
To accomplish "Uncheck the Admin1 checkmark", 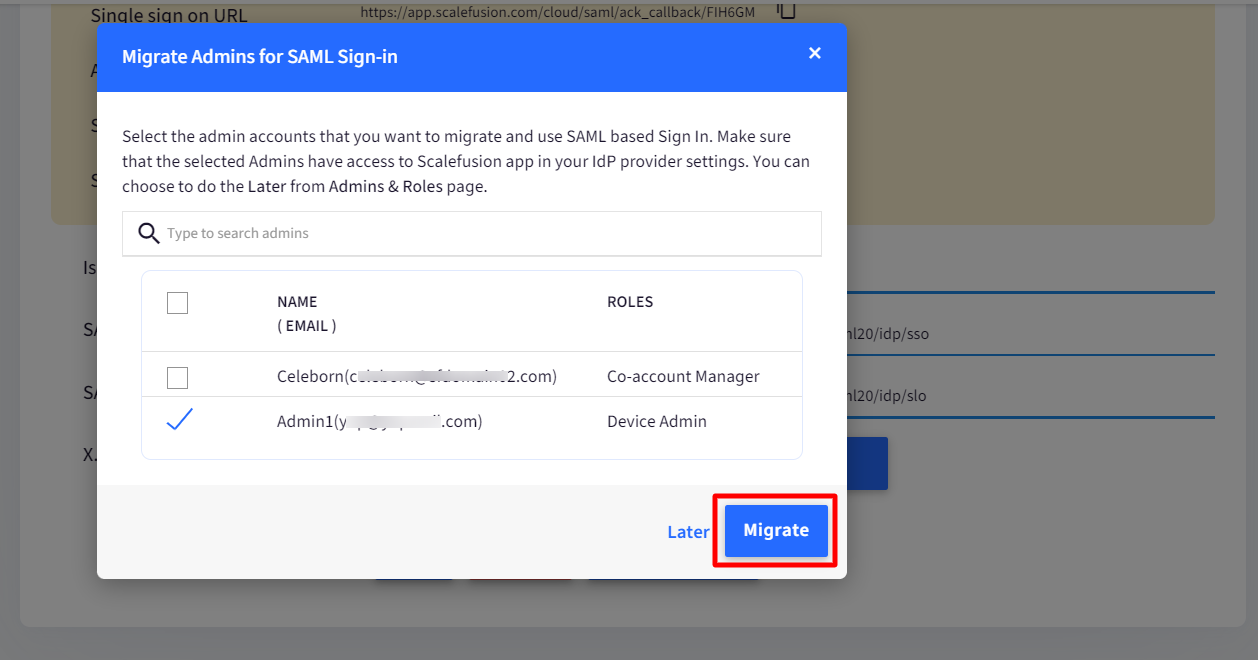I will tap(179, 421).
